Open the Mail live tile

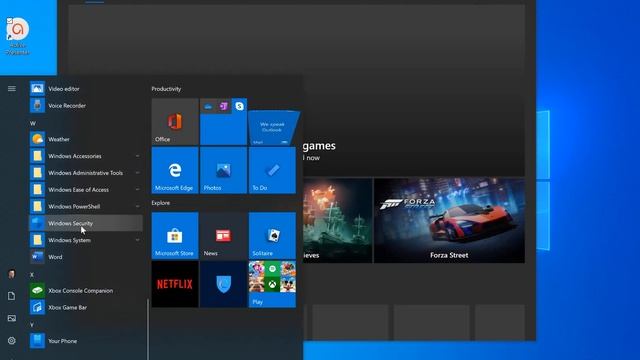273,128
